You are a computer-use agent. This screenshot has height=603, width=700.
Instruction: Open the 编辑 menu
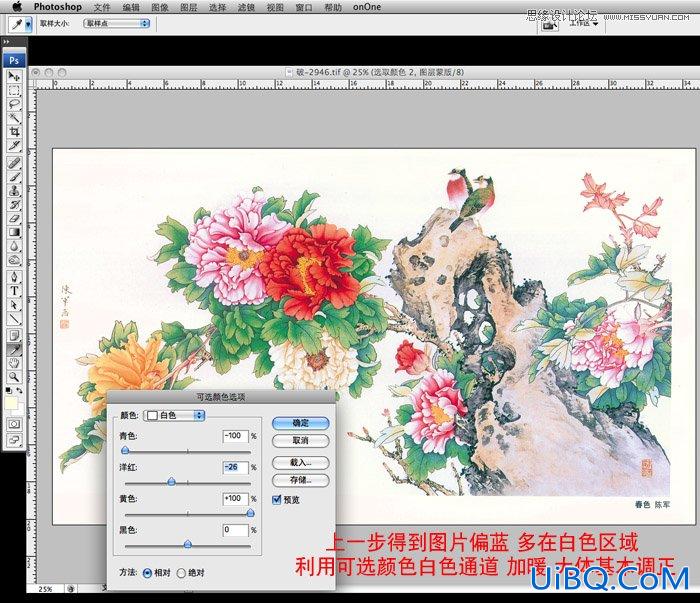coord(131,7)
